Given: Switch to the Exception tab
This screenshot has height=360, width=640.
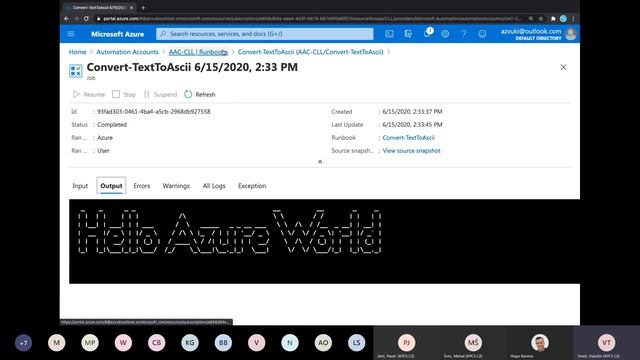Looking at the screenshot, I should (252, 186).
